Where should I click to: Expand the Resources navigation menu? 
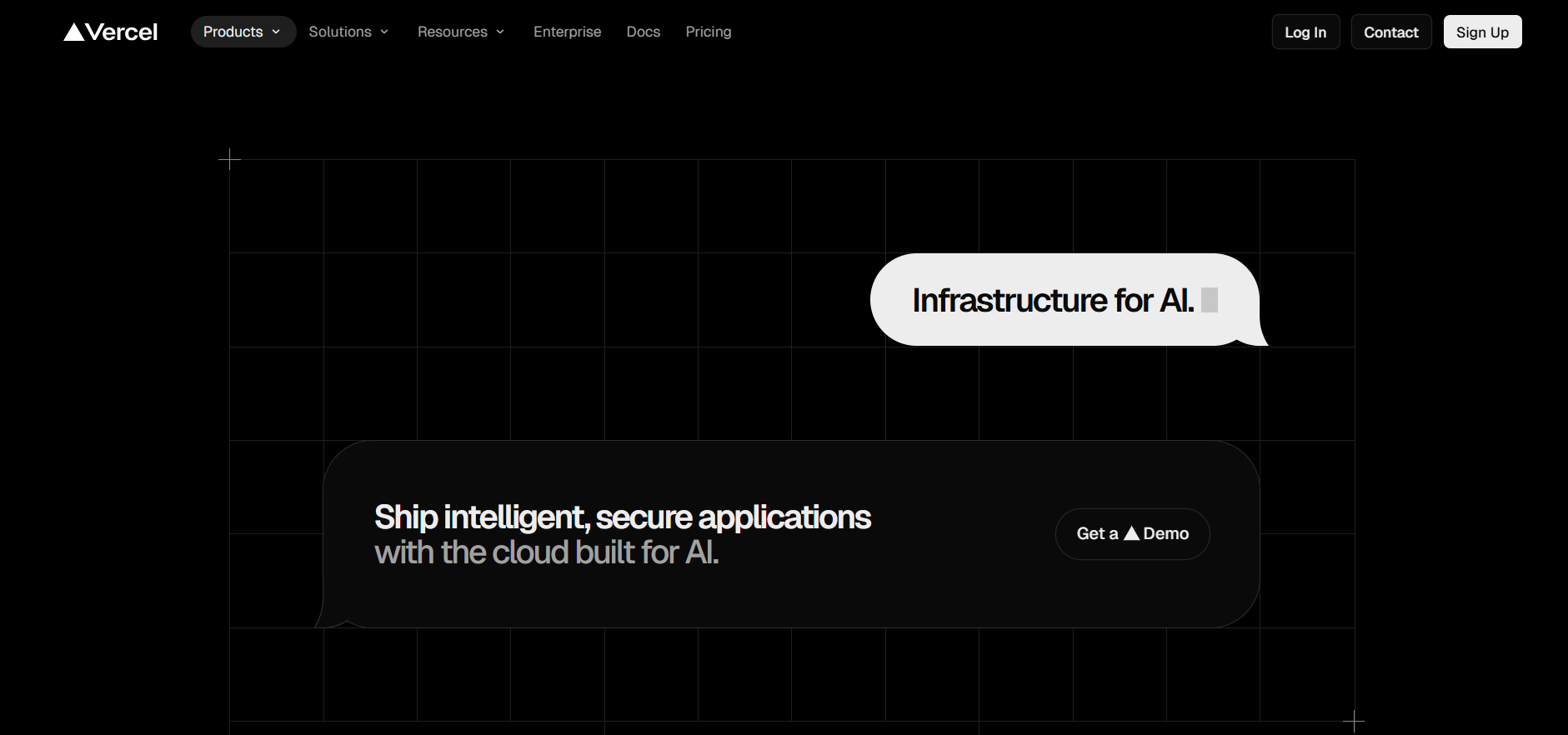pos(453,32)
